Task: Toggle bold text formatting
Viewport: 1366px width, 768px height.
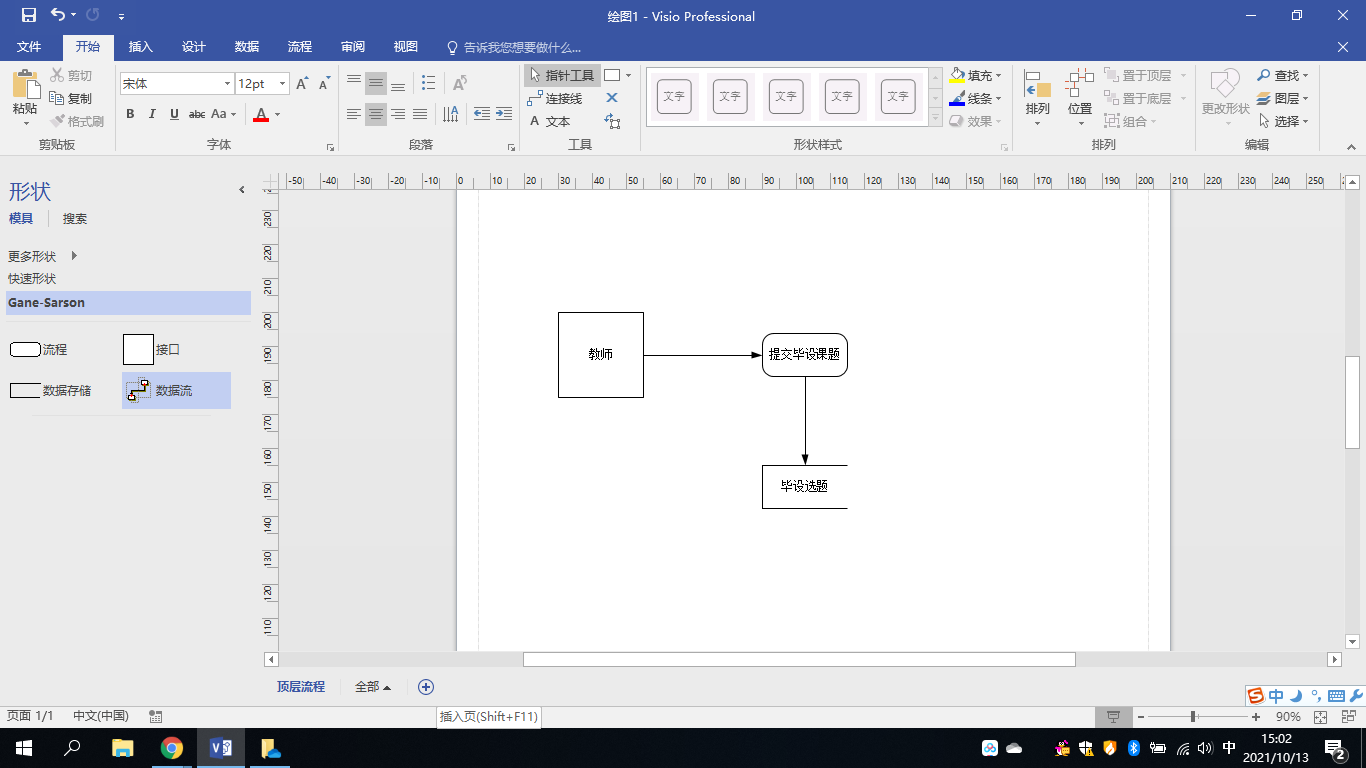Action: pos(130,114)
